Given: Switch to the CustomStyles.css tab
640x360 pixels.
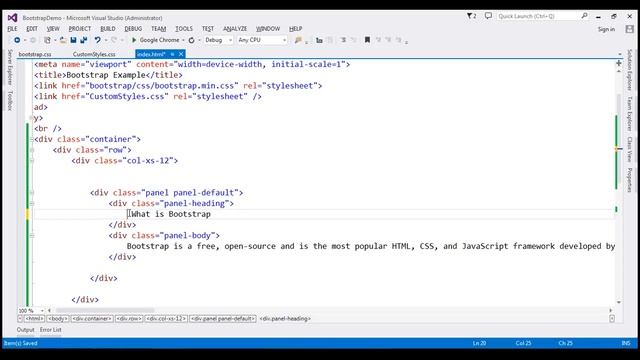Looking at the screenshot, I should (94, 54).
